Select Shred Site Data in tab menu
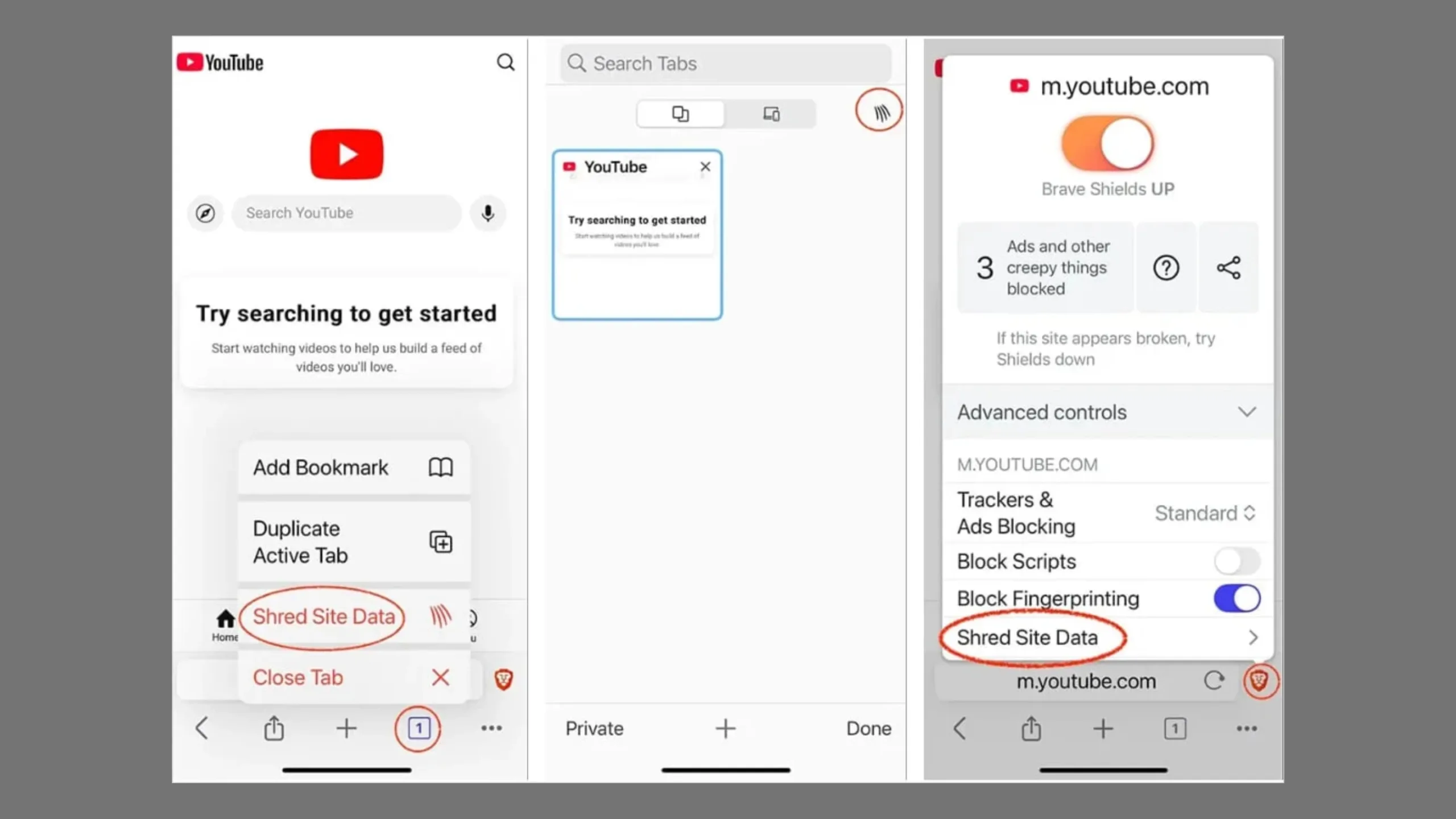 pyautogui.click(x=354, y=617)
